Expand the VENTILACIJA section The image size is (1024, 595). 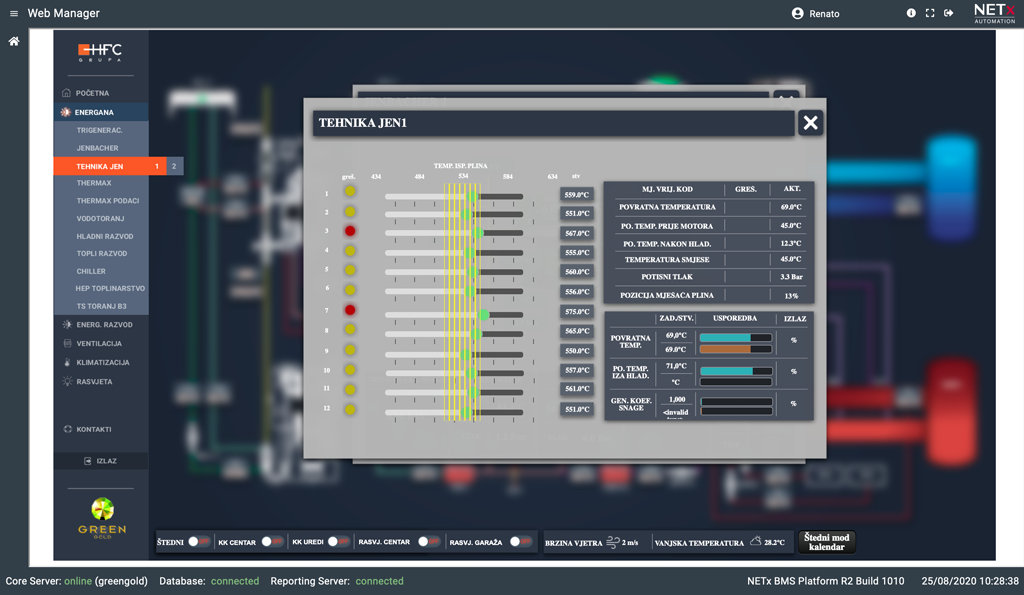click(x=99, y=344)
